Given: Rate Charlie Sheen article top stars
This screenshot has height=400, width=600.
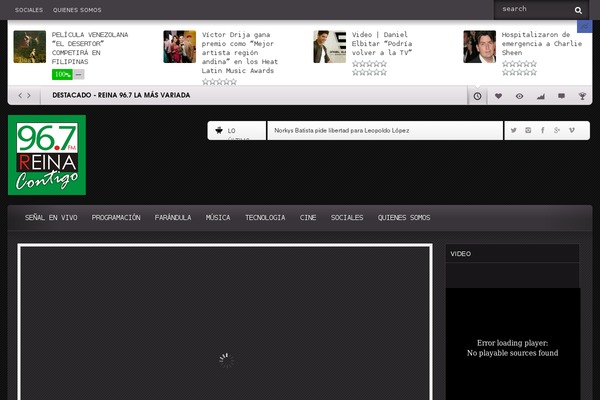Looking at the screenshot, I should click(x=519, y=64).
